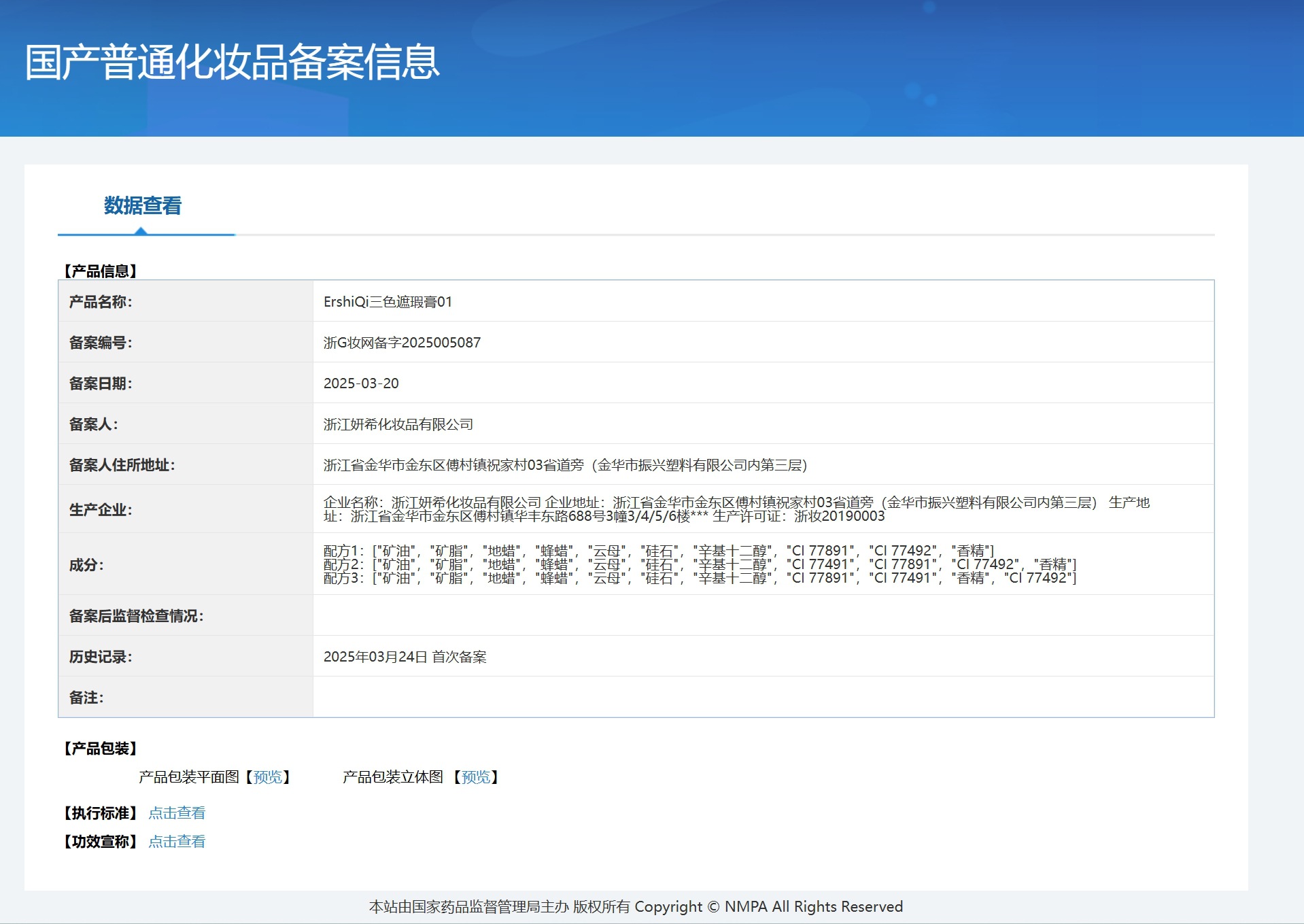The width and height of the screenshot is (1304, 924).
Task: Click the 备案人住所地址 row label
Action: coord(122,465)
